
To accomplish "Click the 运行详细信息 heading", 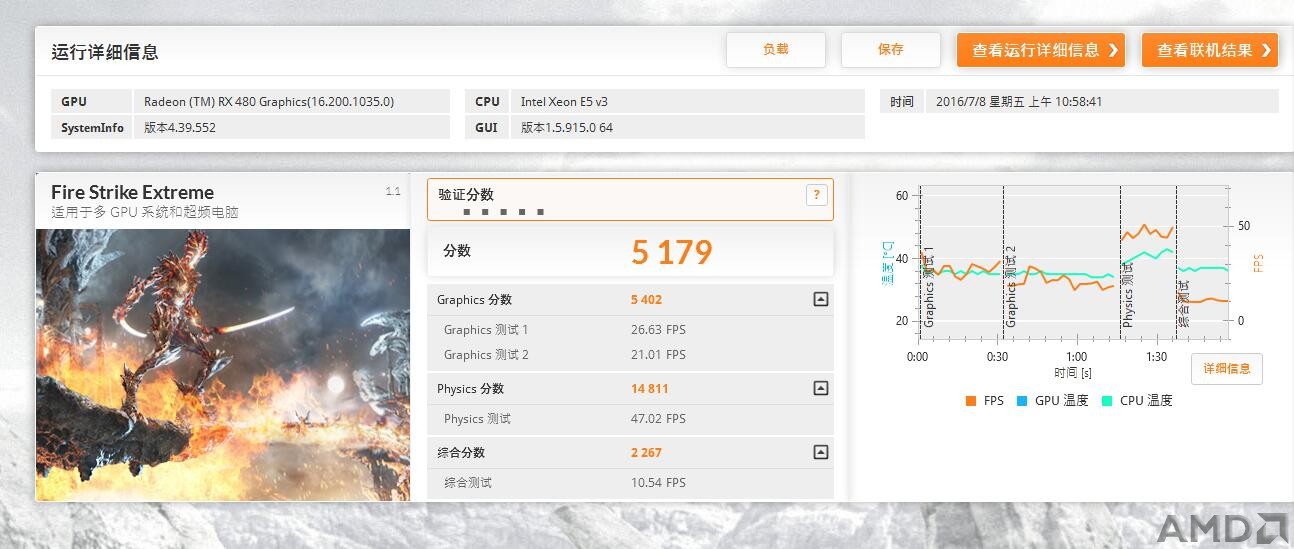I will [105, 53].
